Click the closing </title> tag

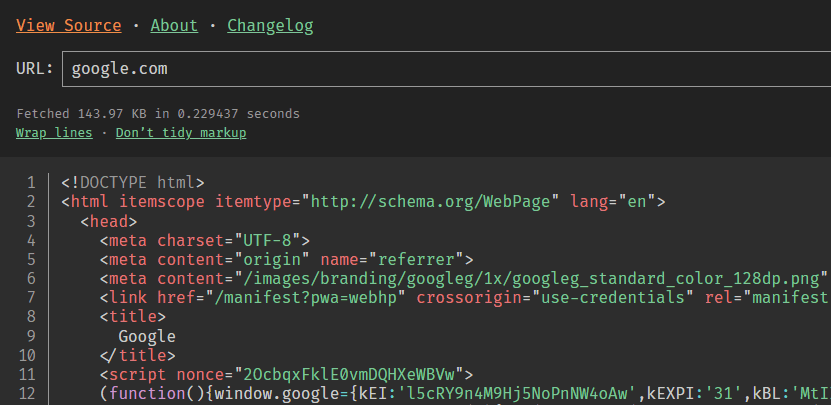point(137,355)
